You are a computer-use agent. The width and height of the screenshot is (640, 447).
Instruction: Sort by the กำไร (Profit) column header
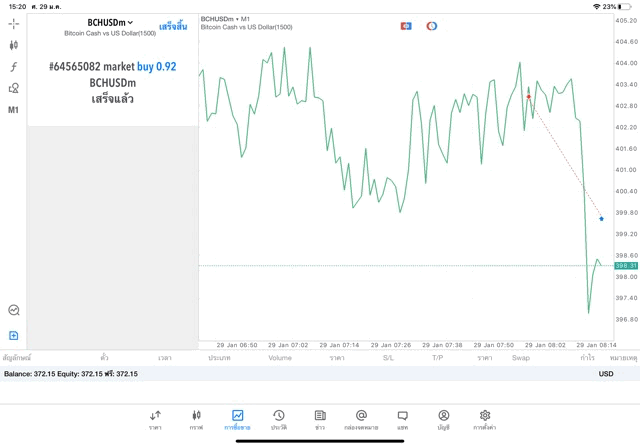click(x=587, y=358)
